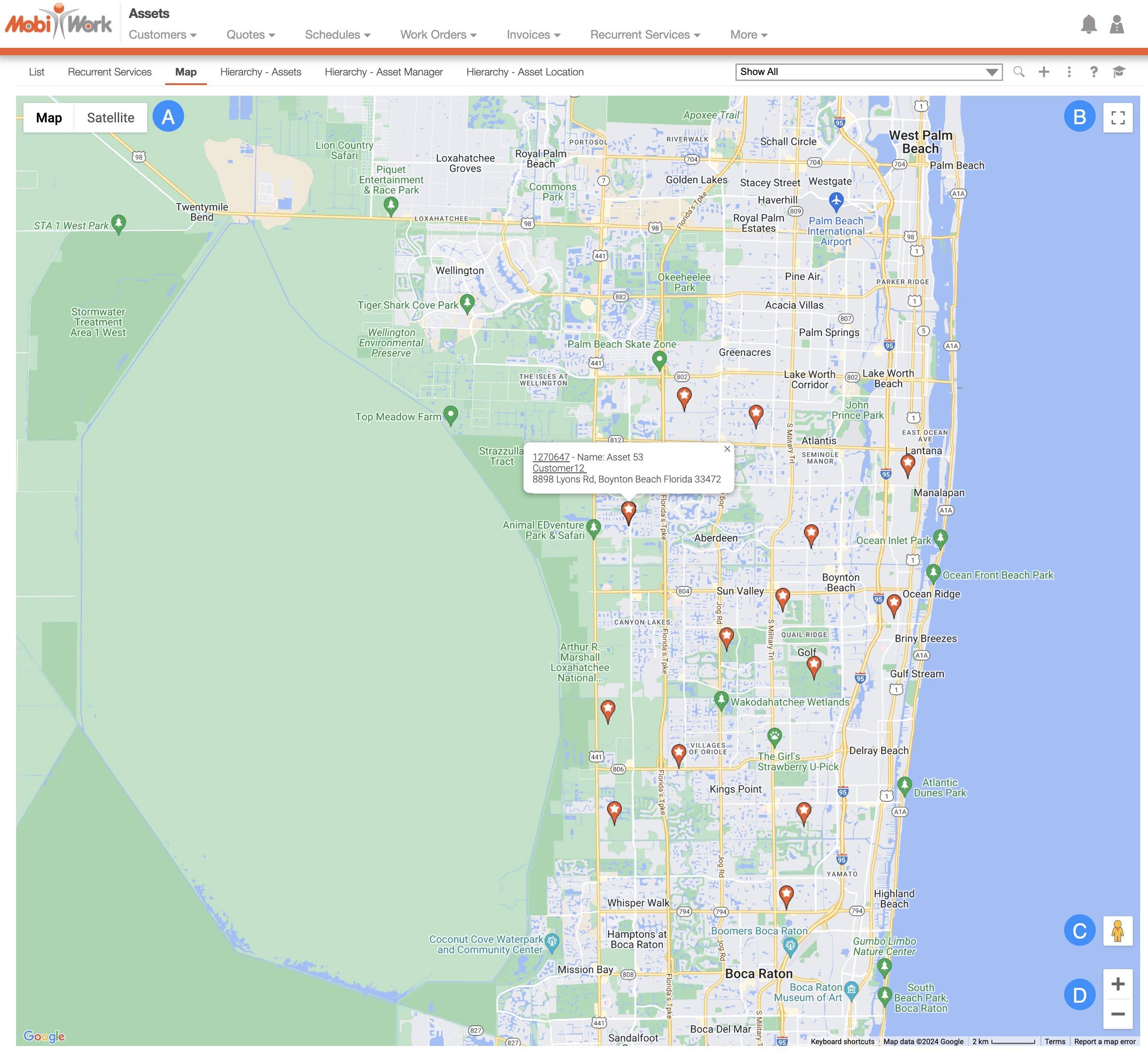Click the notifications bell icon
1148x1057 pixels.
[1089, 24]
